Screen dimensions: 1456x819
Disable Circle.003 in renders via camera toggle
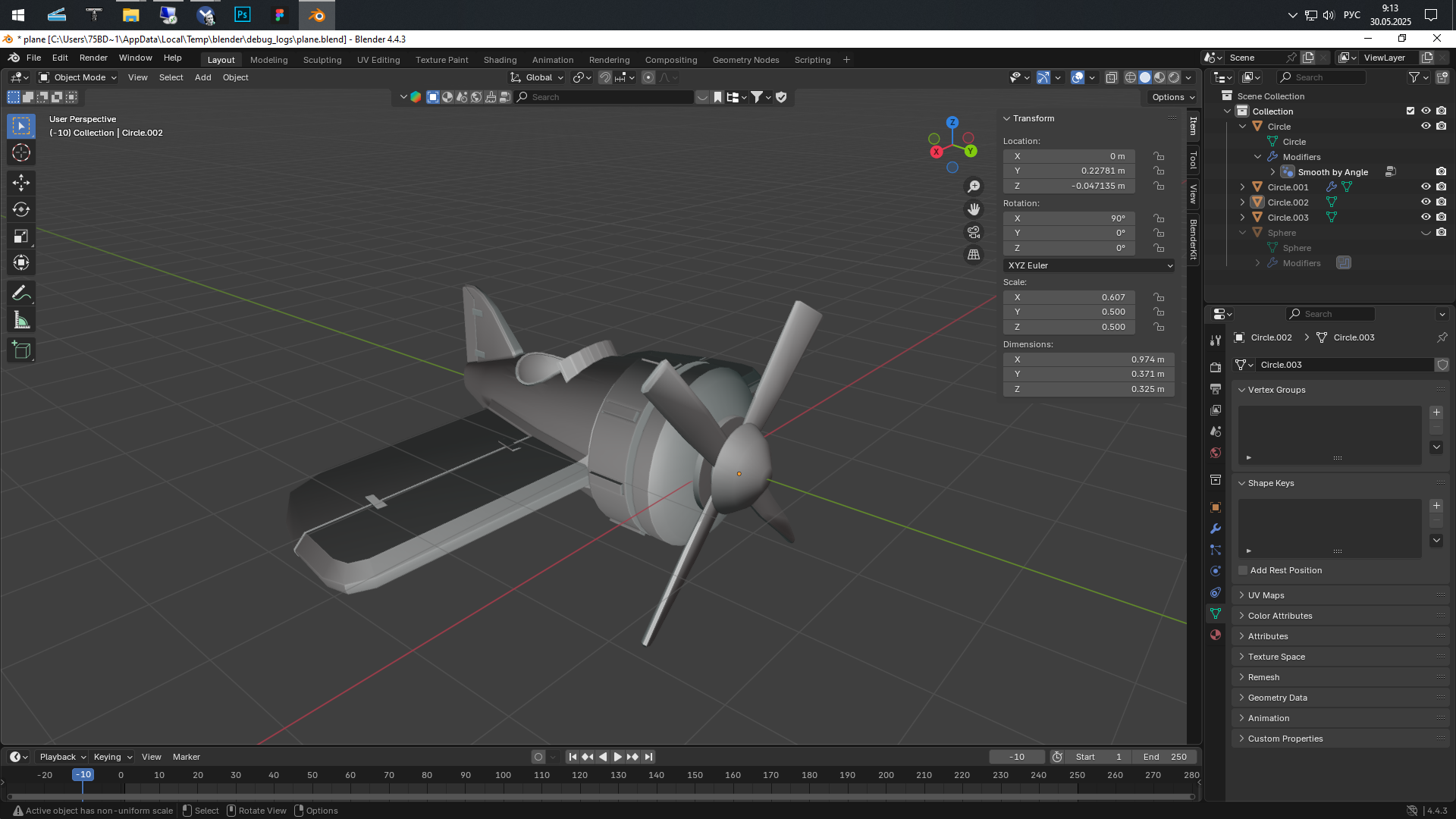coord(1442,218)
